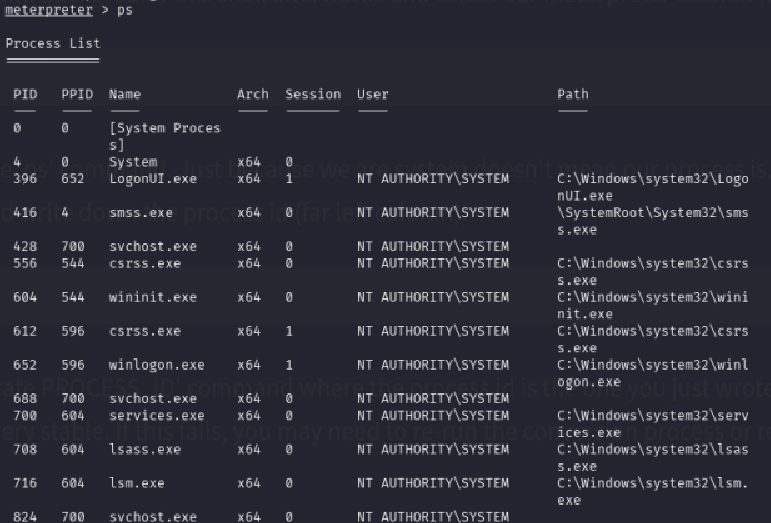Click PID 612 in the csrss.exe row
Image resolution: width=771 pixels, height=523 pixels.
click(x=25, y=331)
